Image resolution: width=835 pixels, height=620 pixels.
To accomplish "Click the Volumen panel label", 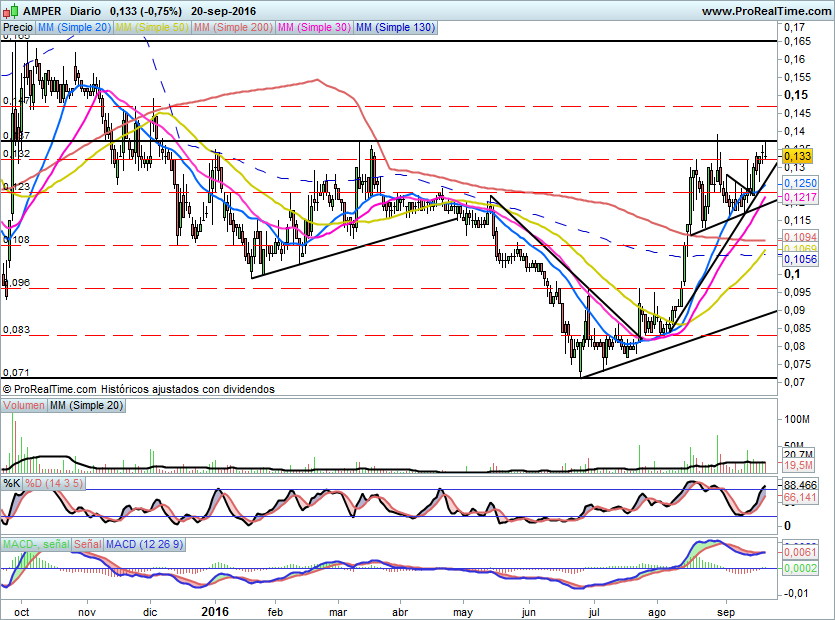I will point(24,405).
